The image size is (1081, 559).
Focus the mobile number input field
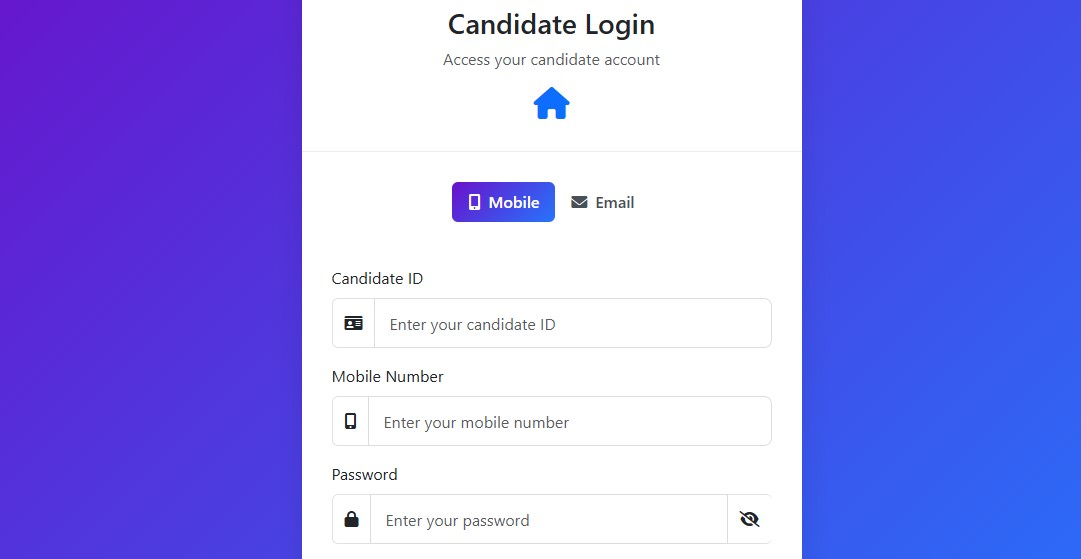(x=569, y=421)
